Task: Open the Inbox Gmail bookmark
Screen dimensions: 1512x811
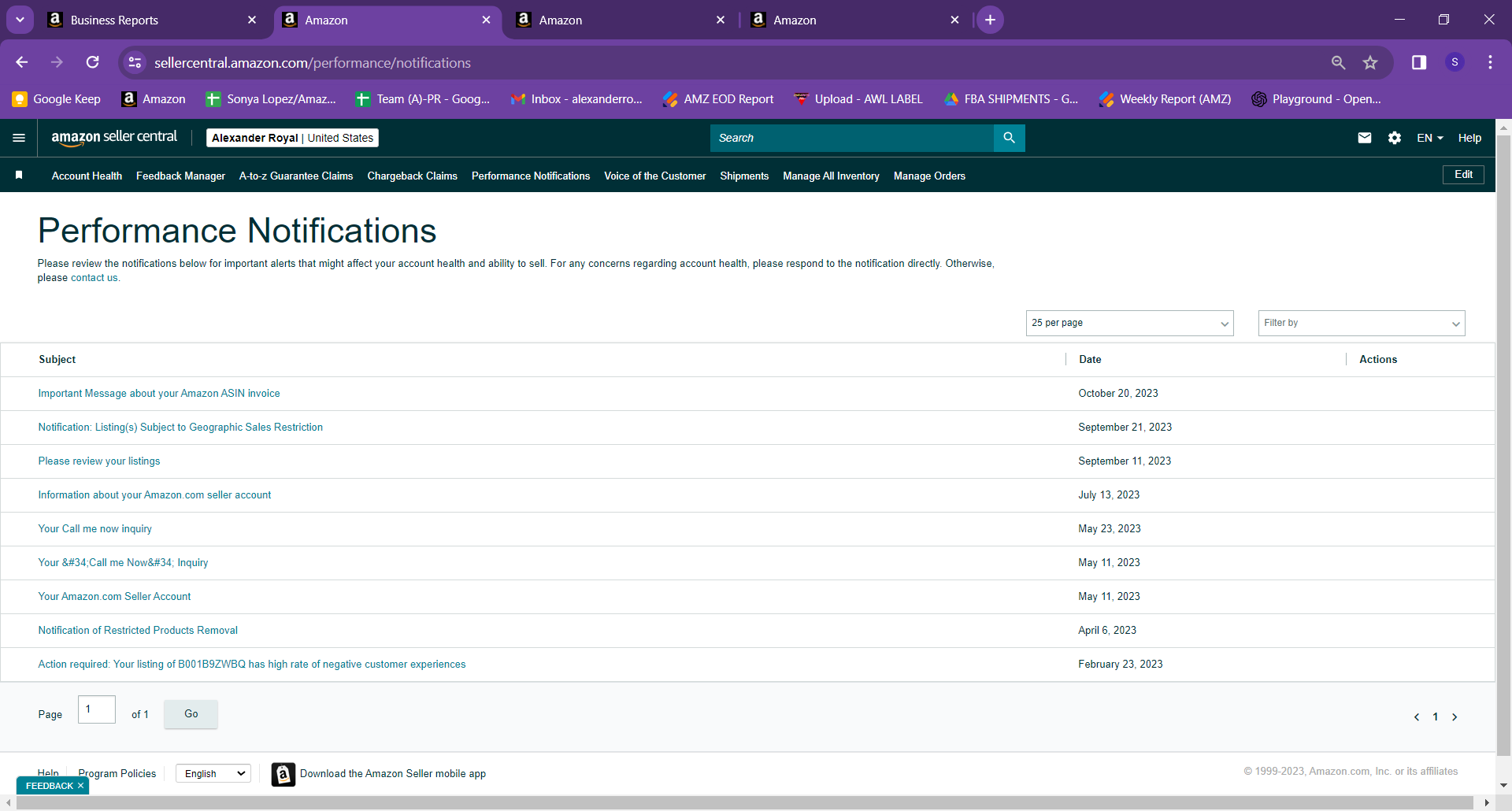Action: (x=576, y=99)
